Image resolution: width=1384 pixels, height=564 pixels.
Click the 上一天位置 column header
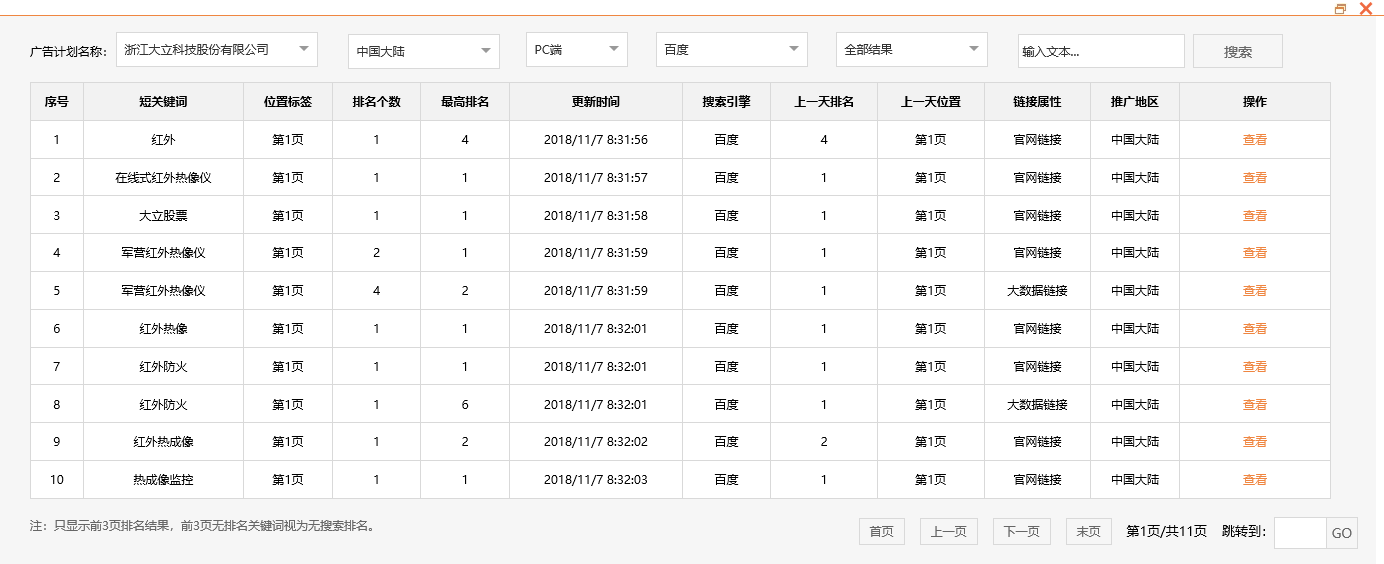[x=931, y=102]
